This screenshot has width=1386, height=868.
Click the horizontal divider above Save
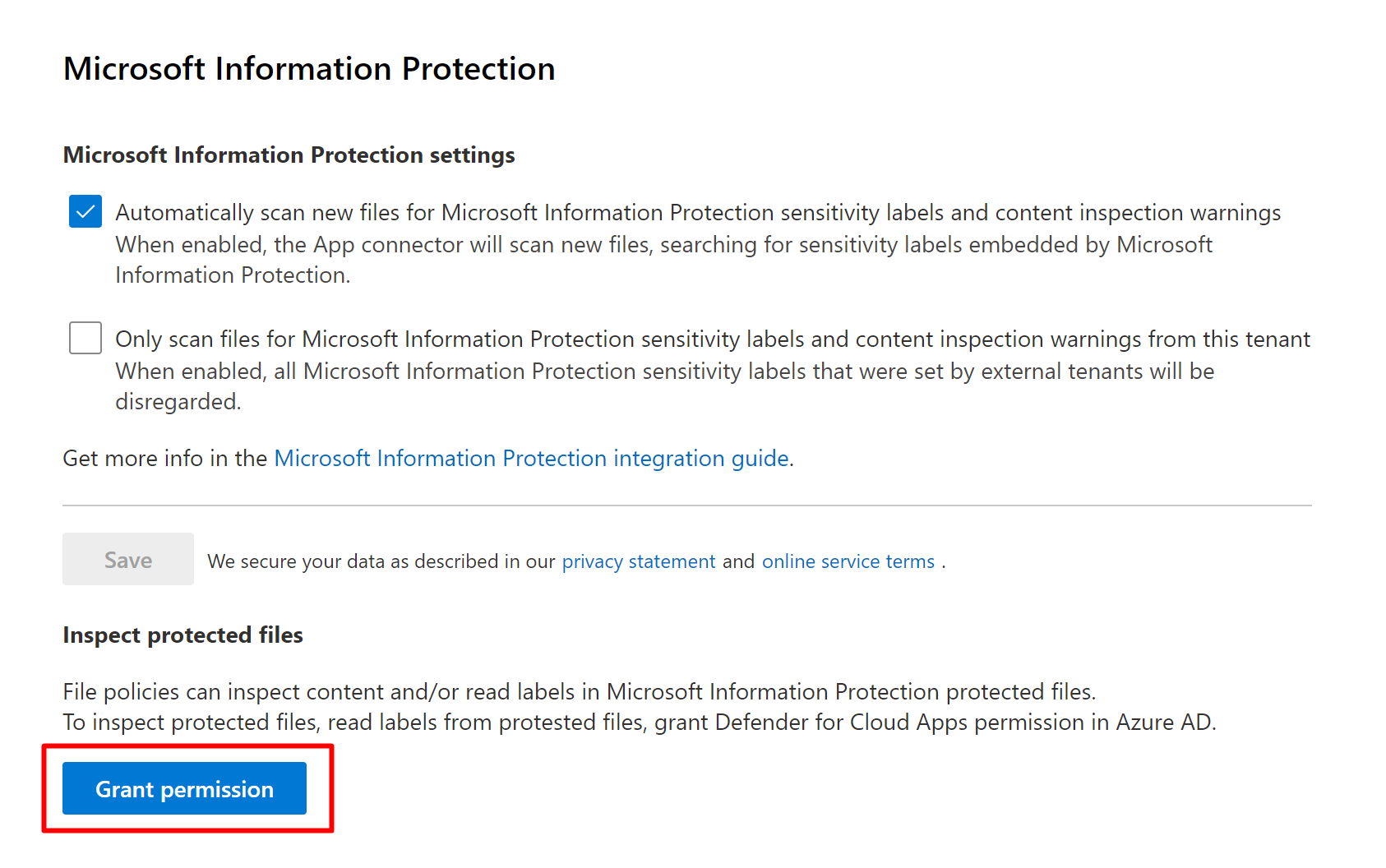click(686, 506)
